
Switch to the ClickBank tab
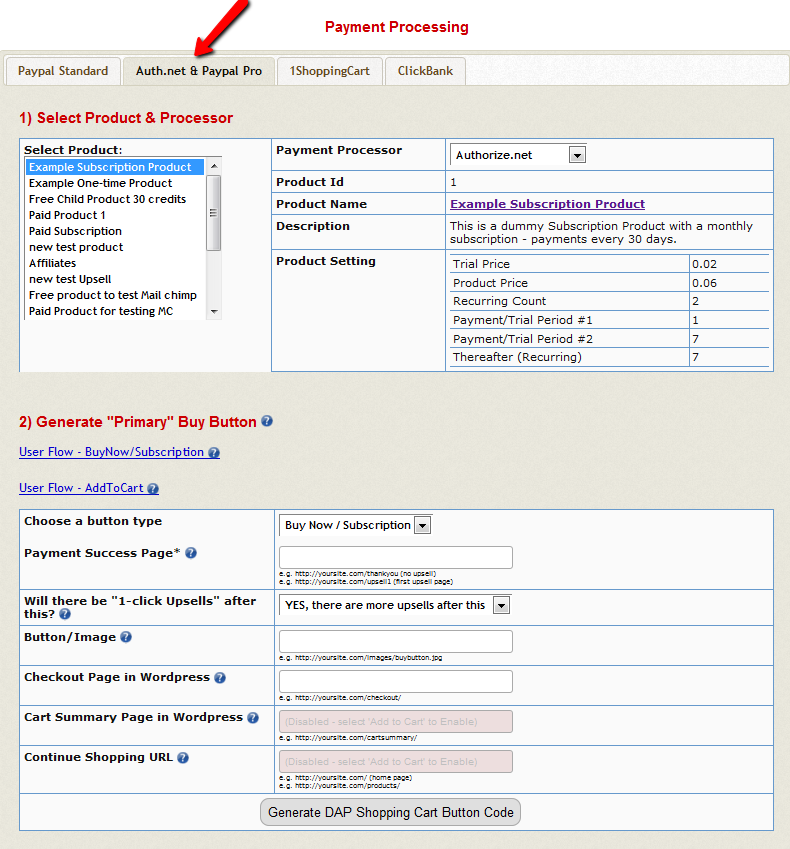[x=425, y=71]
